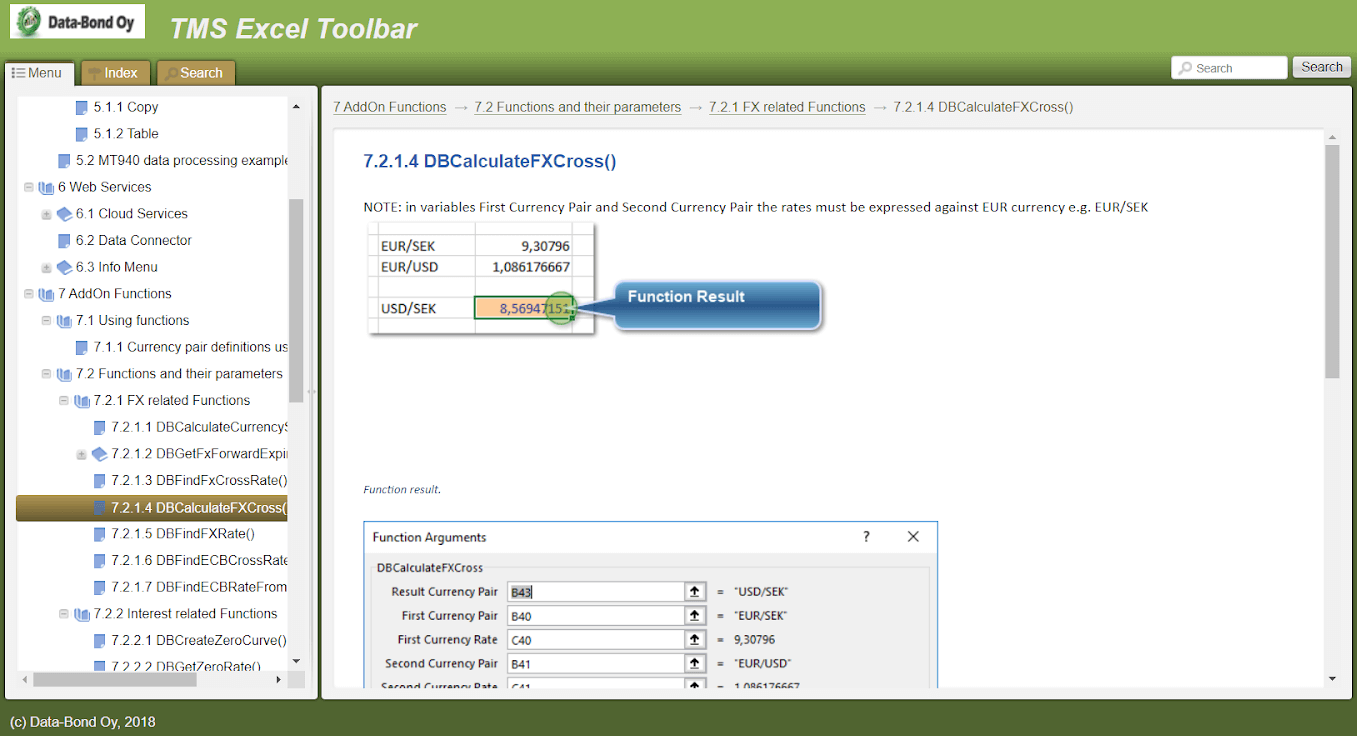The width and height of the screenshot is (1357, 736).
Task: Open 6.2 Data Connector topic
Action: (134, 241)
